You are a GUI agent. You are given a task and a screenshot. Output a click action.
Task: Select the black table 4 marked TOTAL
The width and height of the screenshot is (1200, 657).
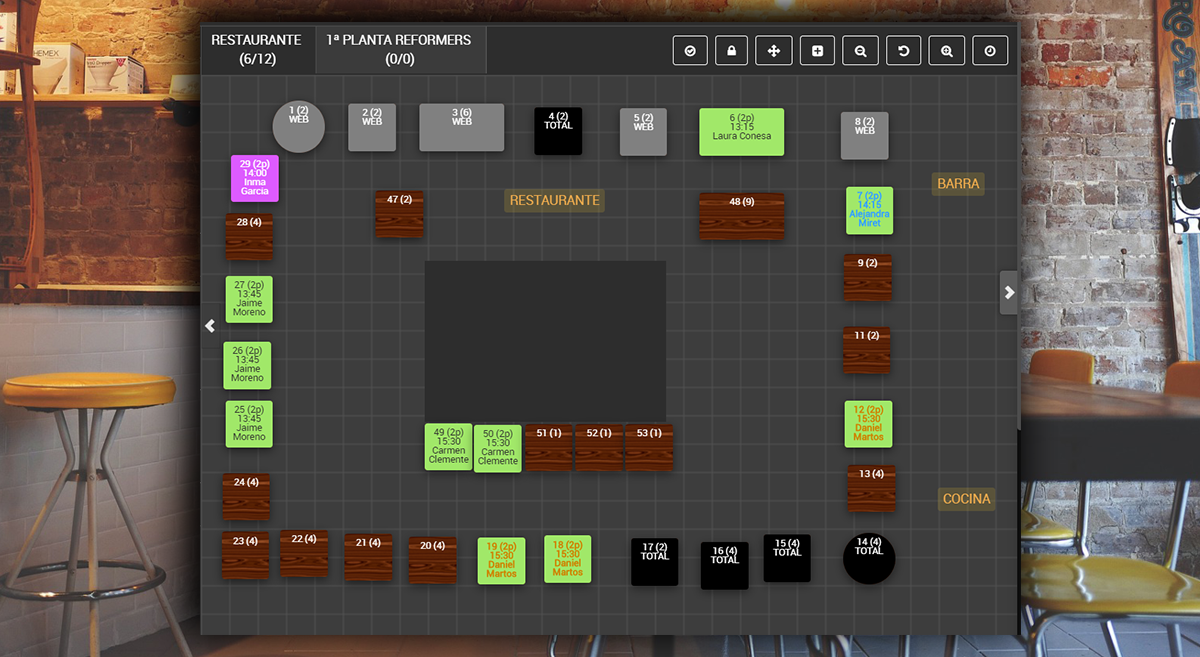coord(558,131)
